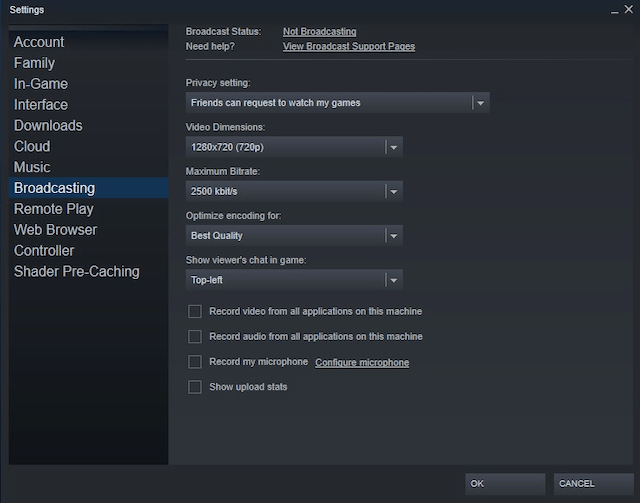
Task: Open the Optimize encoding for dropdown
Action: point(294,236)
